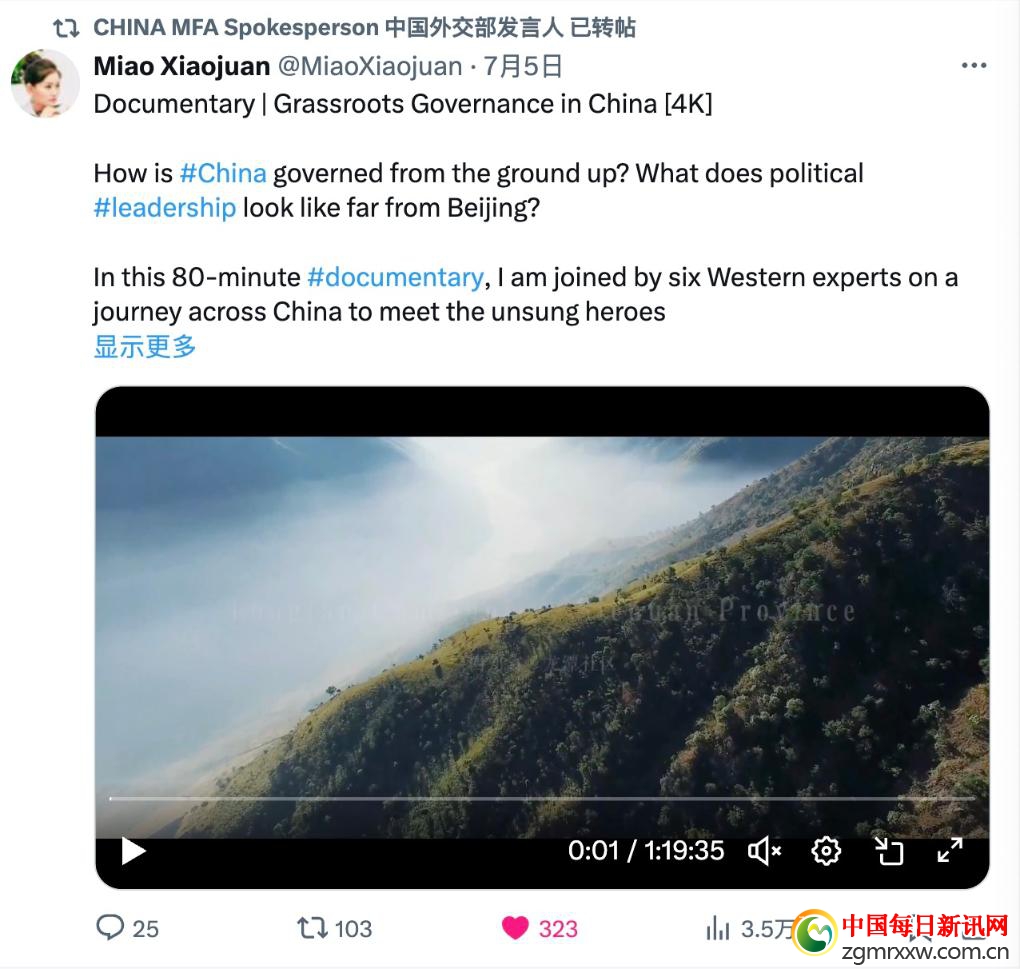The height and width of the screenshot is (969, 1020).
Task: Play the documentary video
Action: pyautogui.click(x=133, y=851)
